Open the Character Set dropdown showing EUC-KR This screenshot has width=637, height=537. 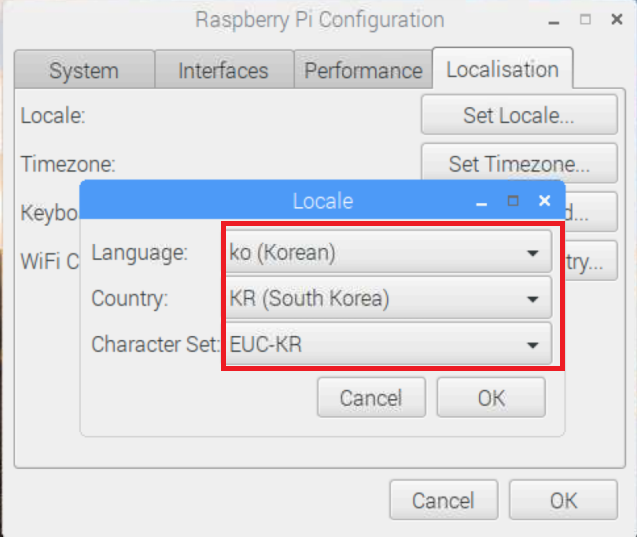389,344
